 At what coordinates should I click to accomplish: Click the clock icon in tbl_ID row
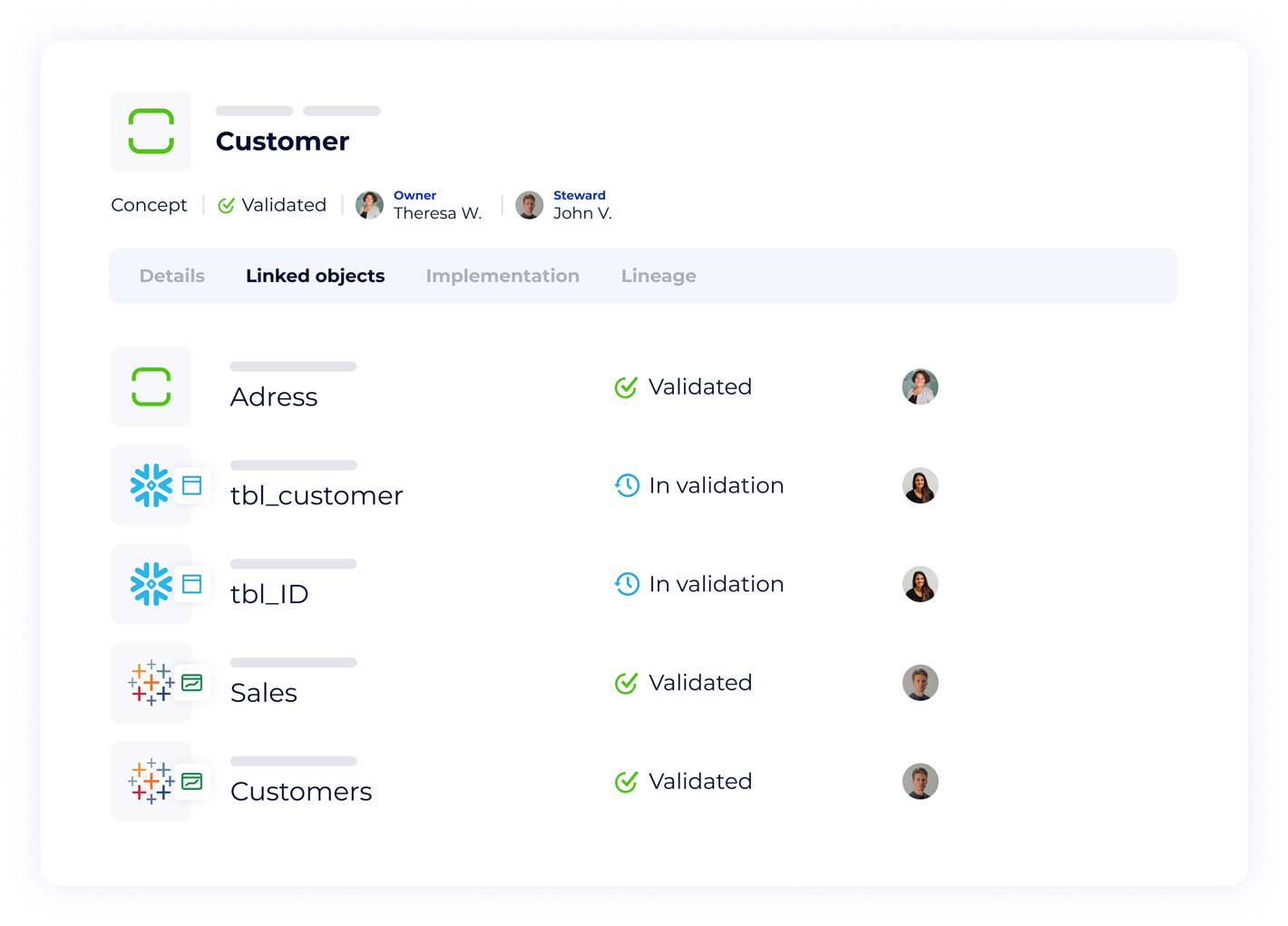pos(627,584)
